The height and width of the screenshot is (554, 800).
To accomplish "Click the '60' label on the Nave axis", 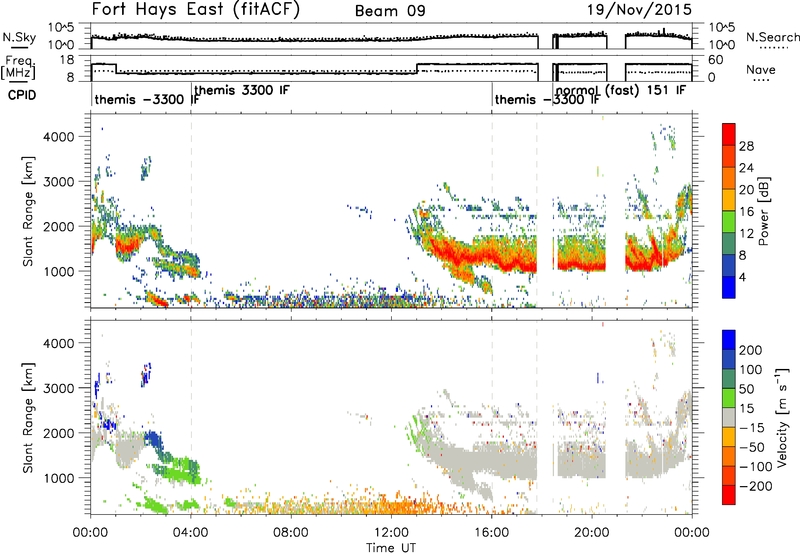I will pyautogui.click(x=716, y=60).
